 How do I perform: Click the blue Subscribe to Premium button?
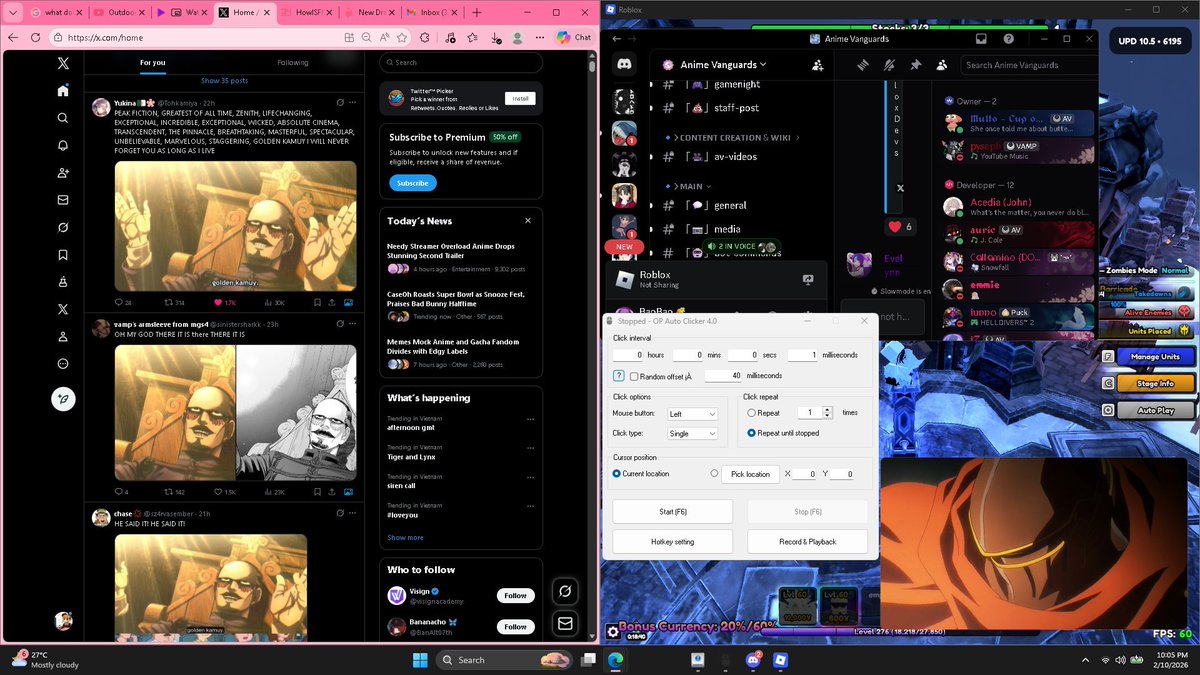click(412, 183)
